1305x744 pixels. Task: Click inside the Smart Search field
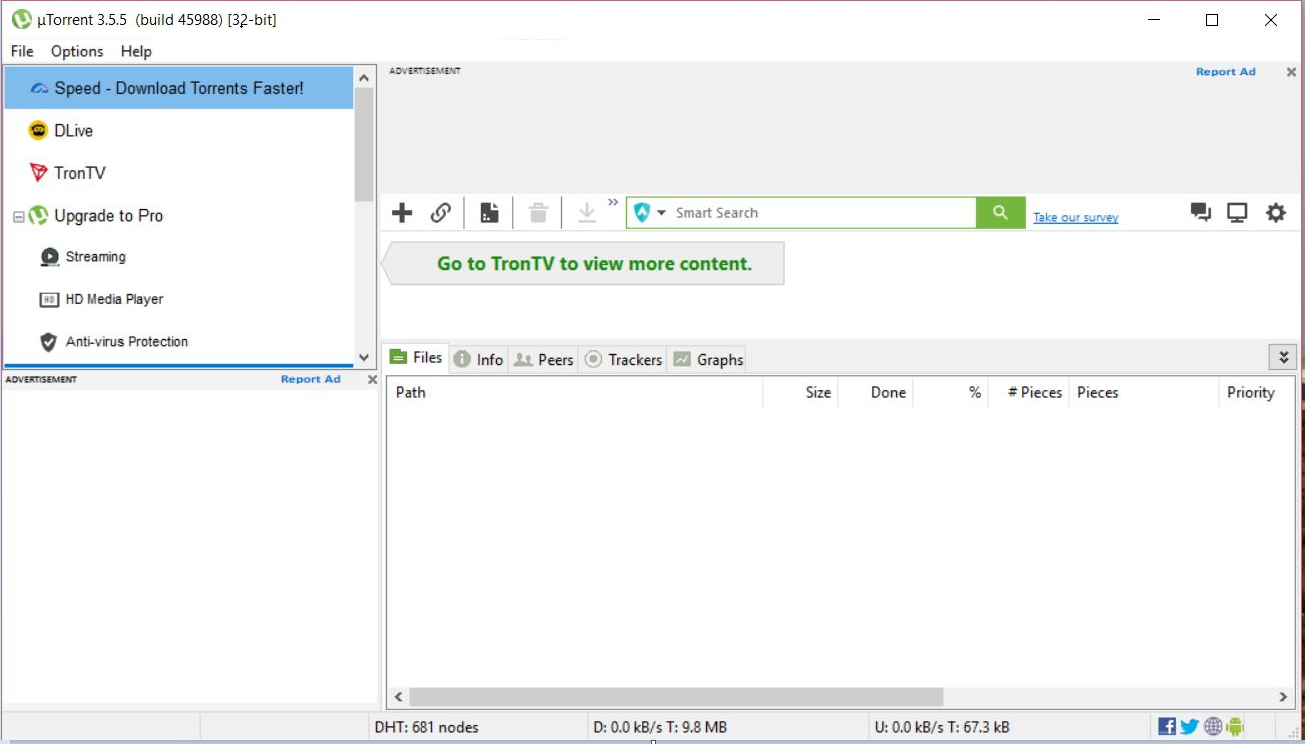tap(824, 213)
